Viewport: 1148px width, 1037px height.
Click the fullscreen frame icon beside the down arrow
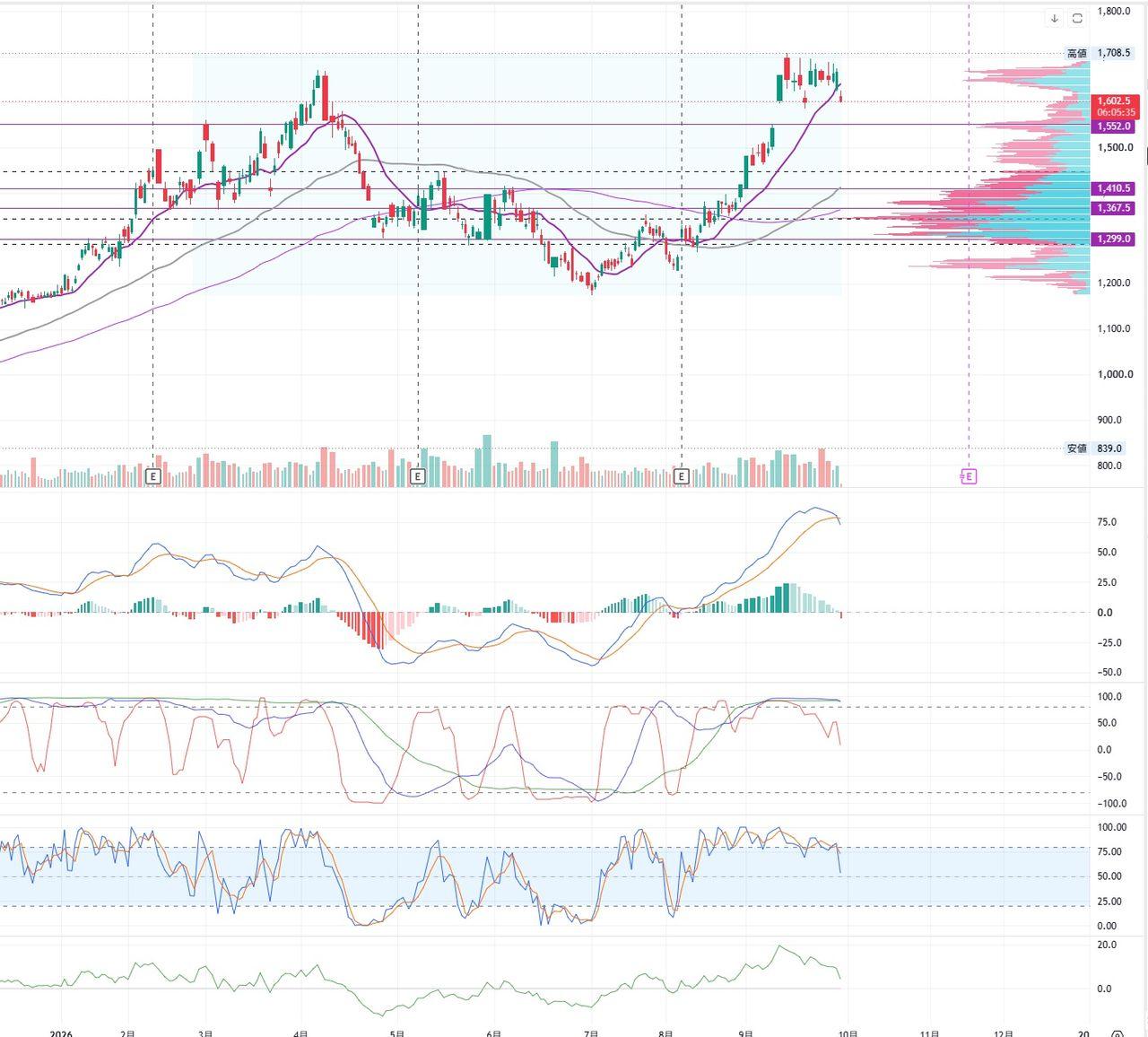[x=1077, y=18]
